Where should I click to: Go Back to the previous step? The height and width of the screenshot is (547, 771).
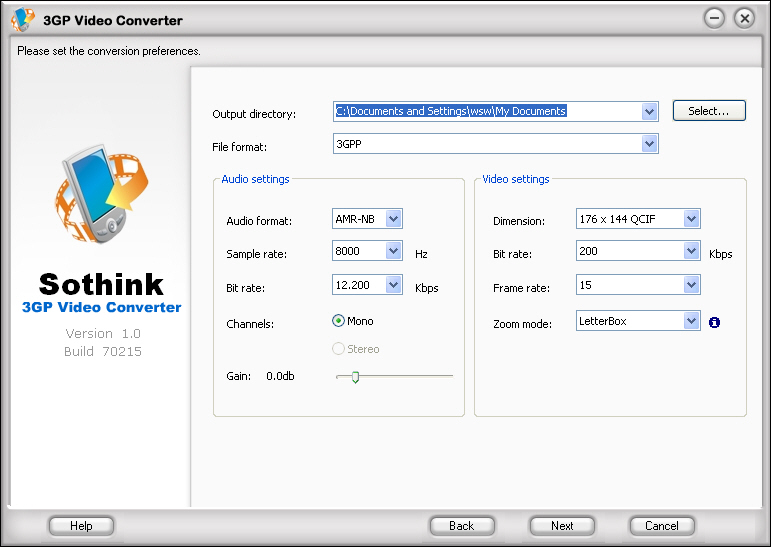[x=462, y=526]
